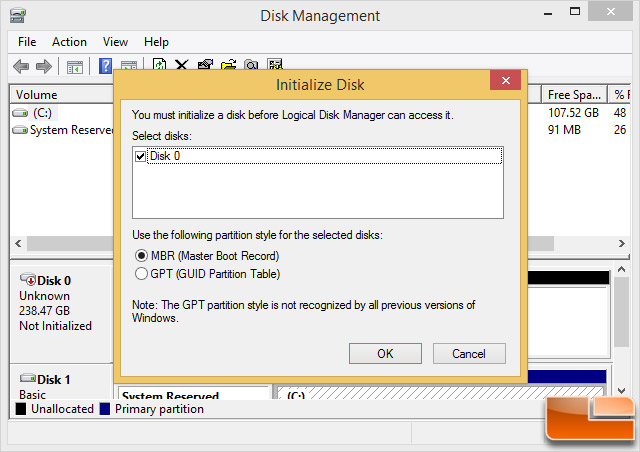This screenshot has width=640, height=452.
Task: Open the Help menu
Action: (x=156, y=42)
